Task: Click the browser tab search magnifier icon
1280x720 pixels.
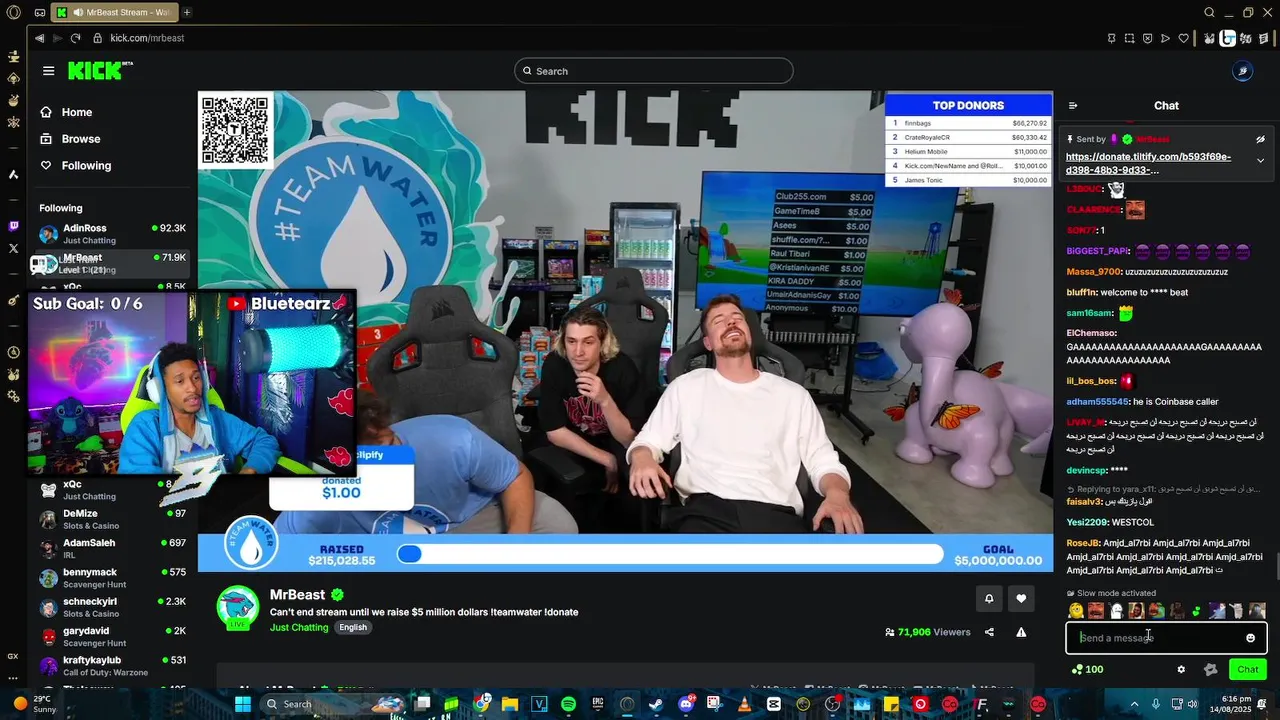Action: tap(1209, 12)
